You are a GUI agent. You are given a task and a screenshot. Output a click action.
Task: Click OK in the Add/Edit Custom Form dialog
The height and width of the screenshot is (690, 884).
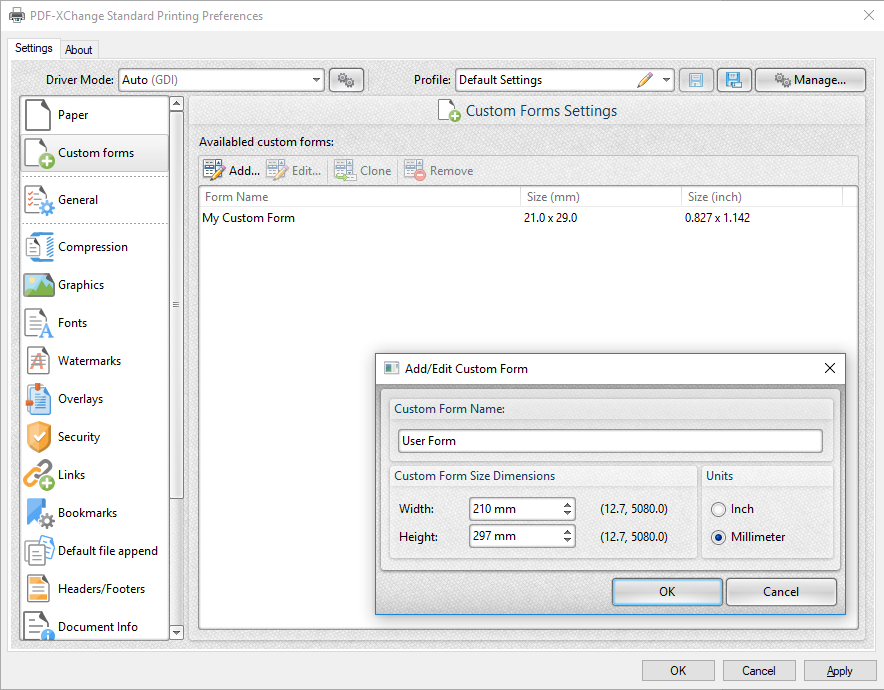[x=667, y=591]
